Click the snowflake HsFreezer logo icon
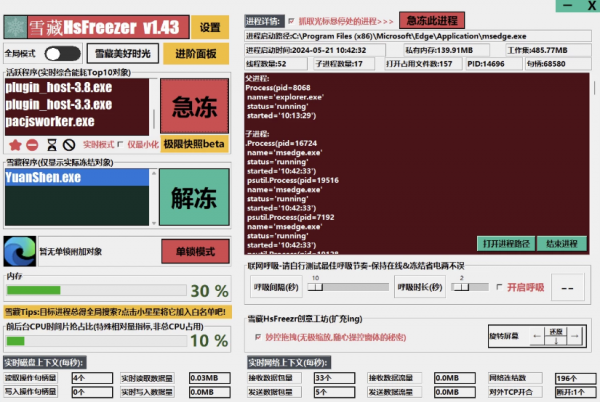 click(16, 27)
